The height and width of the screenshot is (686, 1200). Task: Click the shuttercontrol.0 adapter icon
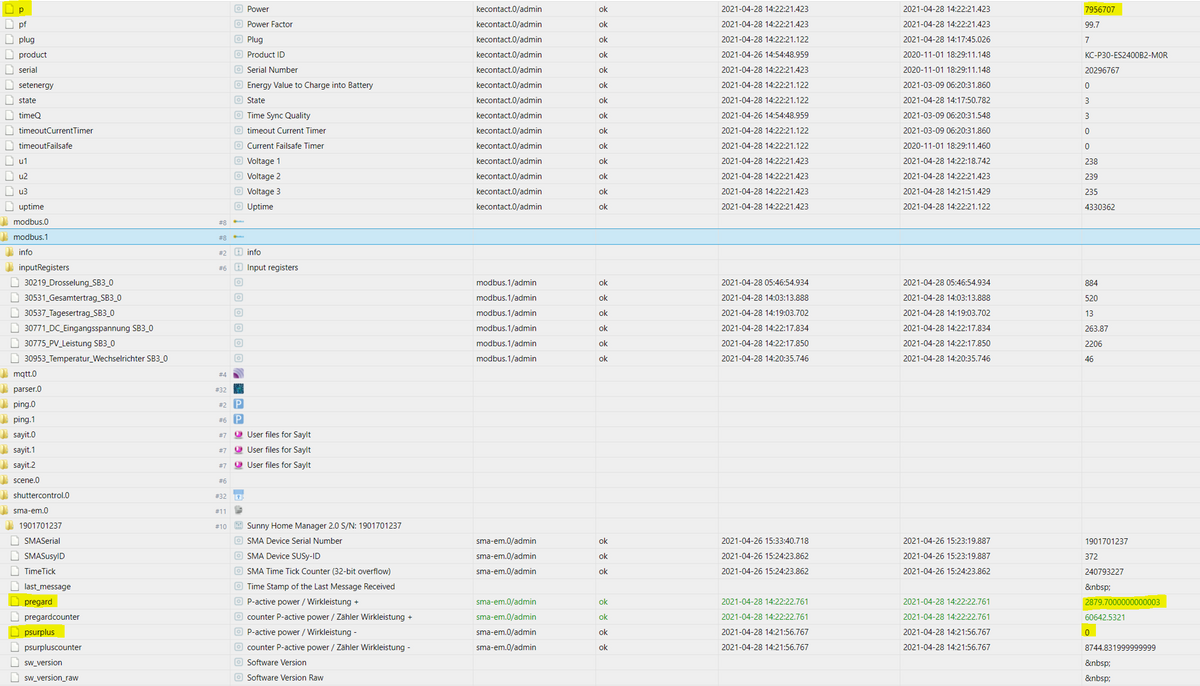tap(238, 495)
